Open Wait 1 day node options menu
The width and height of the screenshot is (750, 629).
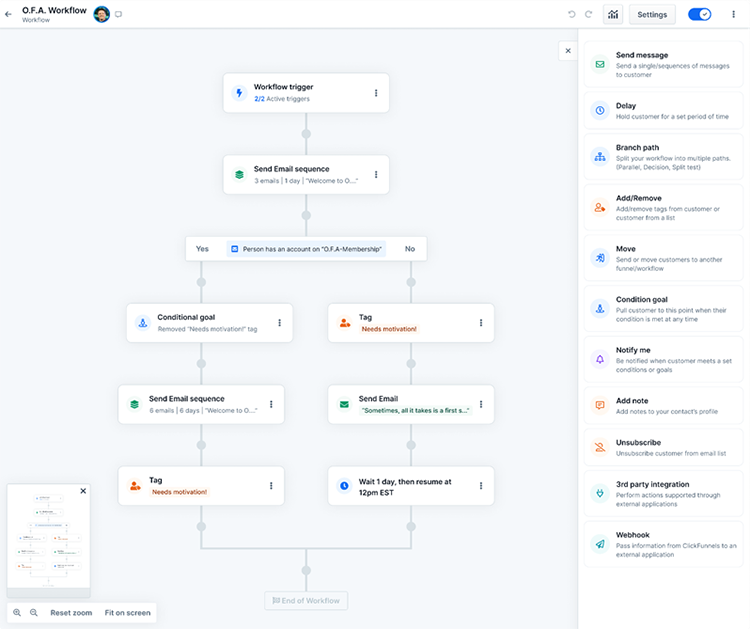pos(481,486)
